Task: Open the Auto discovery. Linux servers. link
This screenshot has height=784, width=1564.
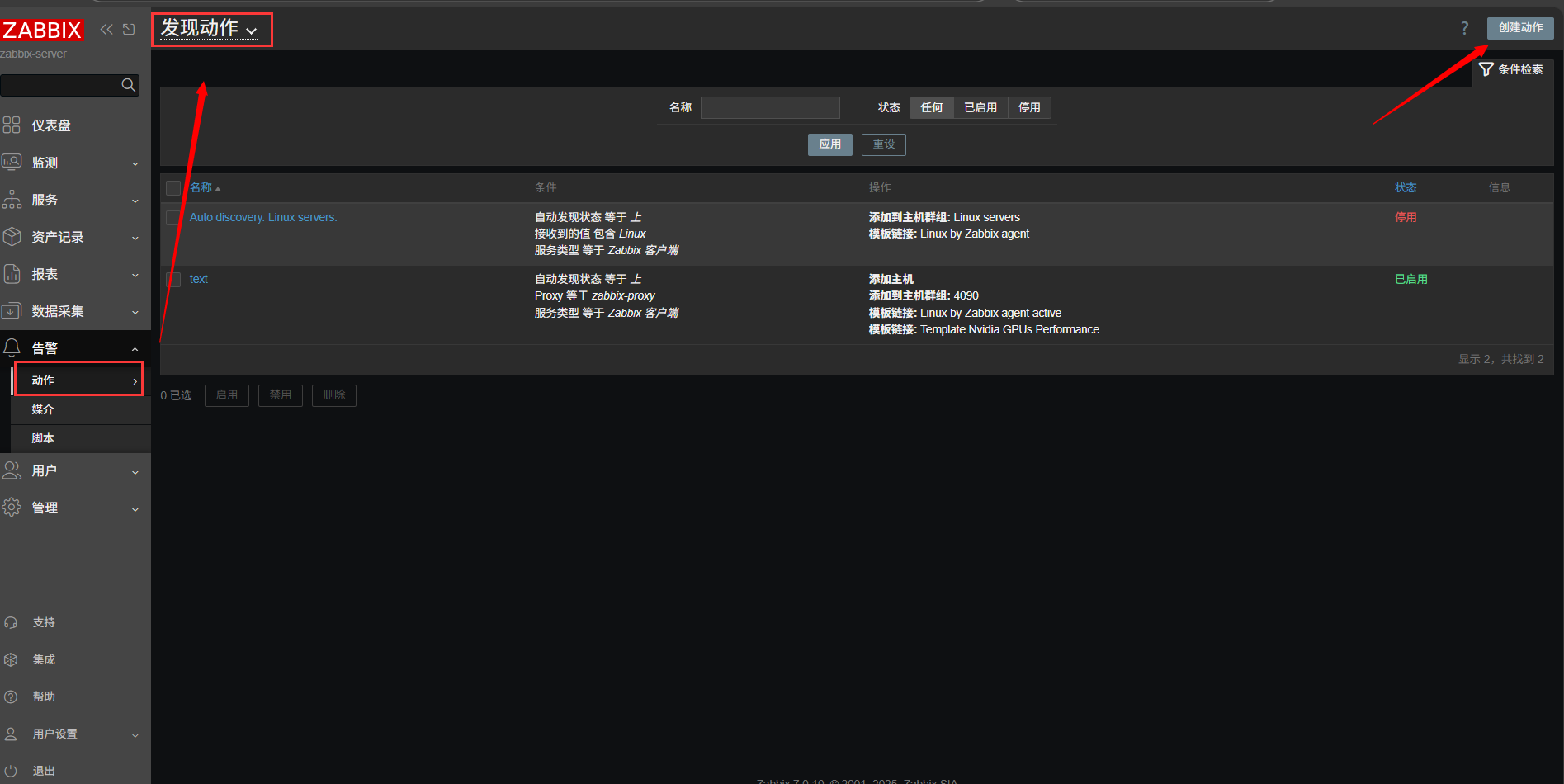Action: click(262, 217)
